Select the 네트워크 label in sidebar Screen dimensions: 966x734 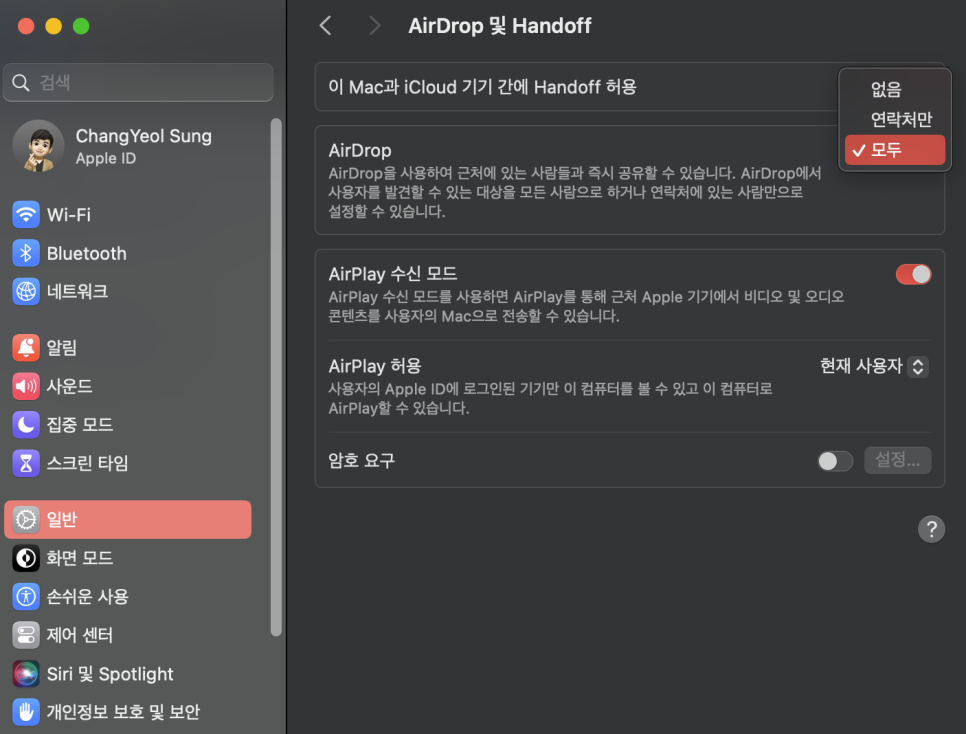click(78, 292)
